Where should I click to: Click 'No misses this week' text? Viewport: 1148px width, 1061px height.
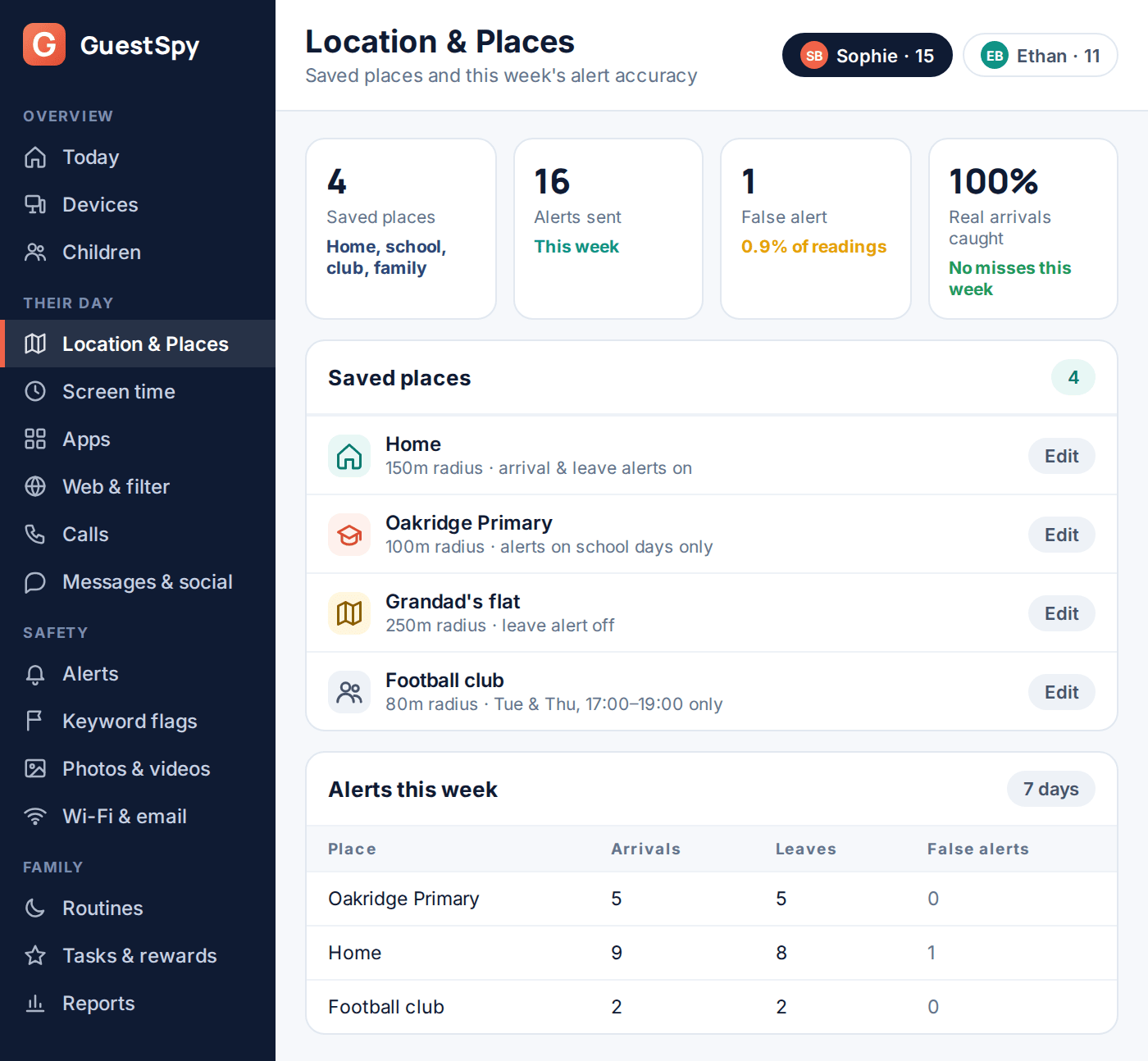pos(1009,279)
